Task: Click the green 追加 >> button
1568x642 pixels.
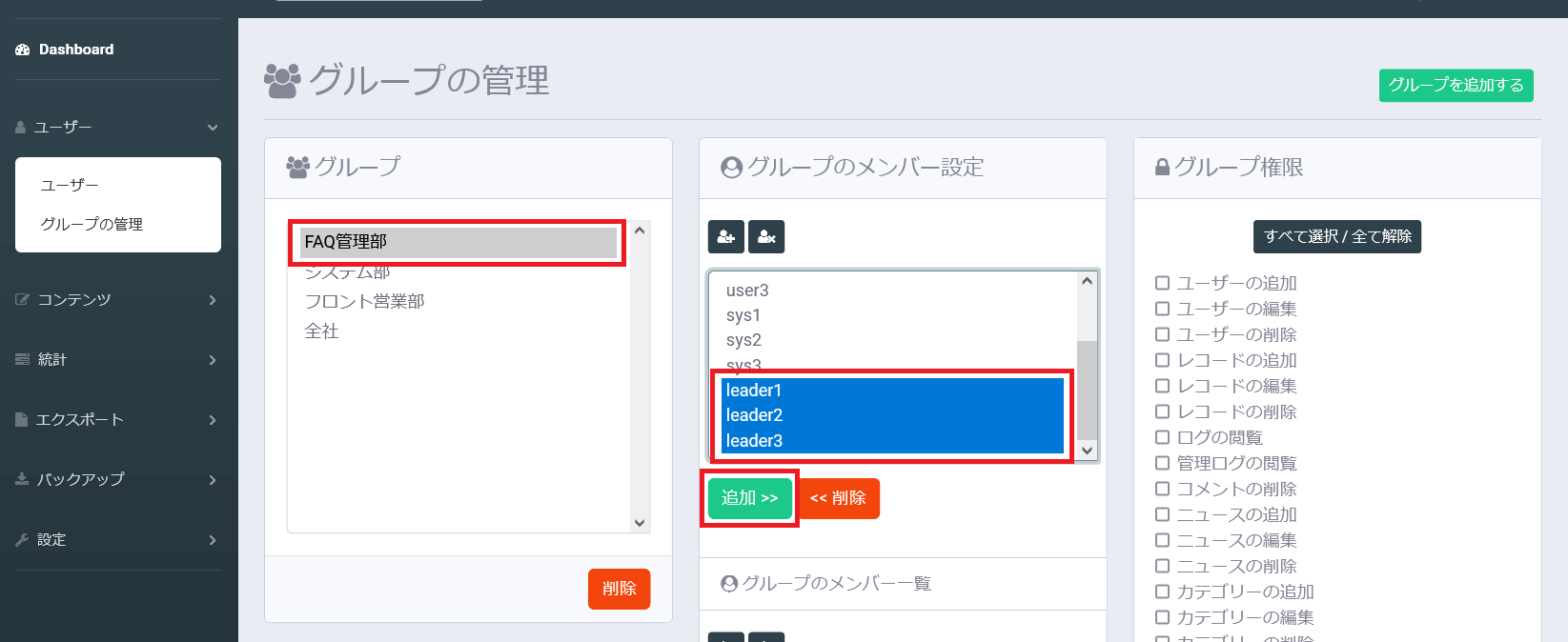Action: pyautogui.click(x=750, y=498)
